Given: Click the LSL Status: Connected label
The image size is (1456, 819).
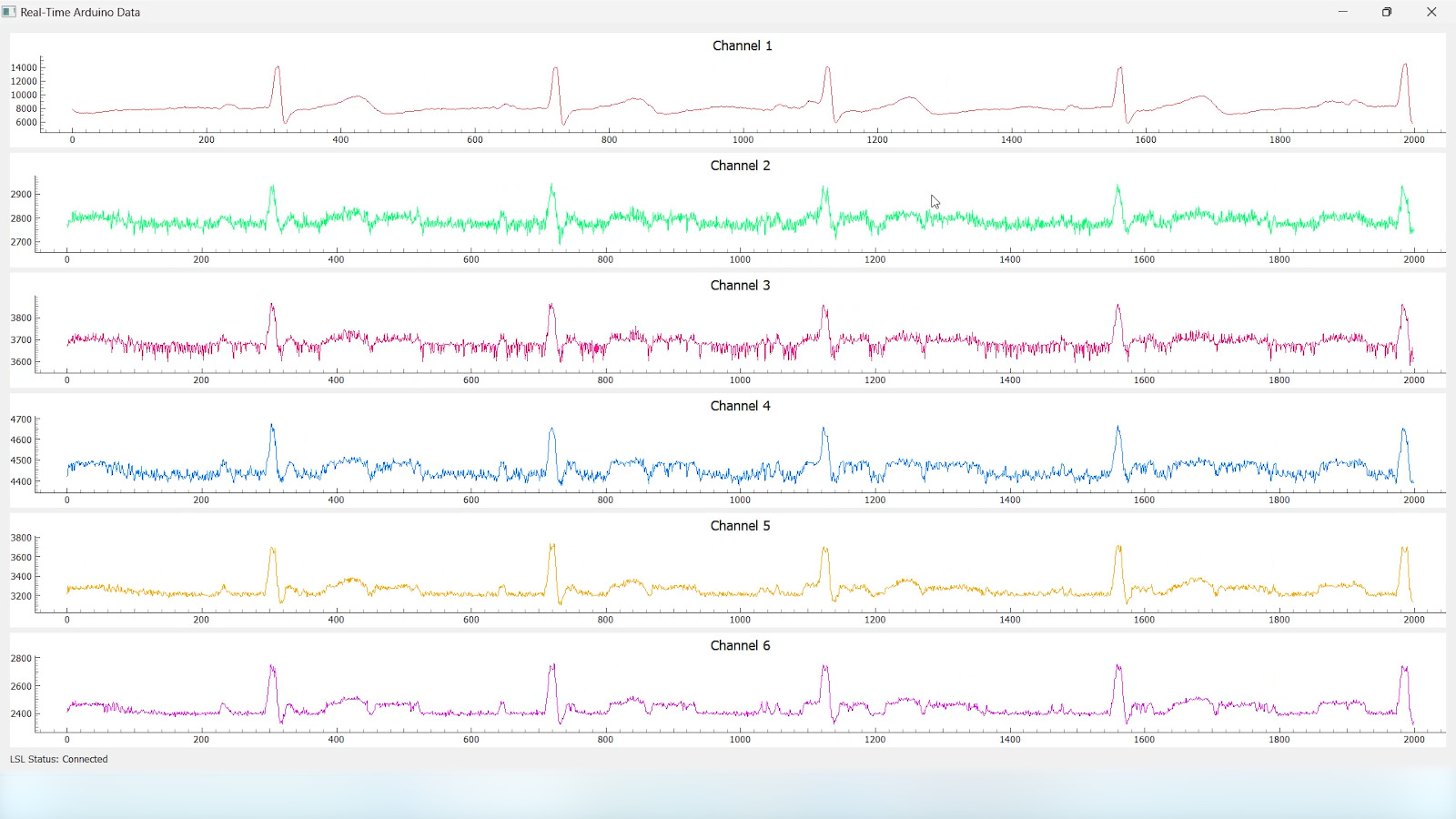Looking at the screenshot, I should pyautogui.click(x=59, y=759).
